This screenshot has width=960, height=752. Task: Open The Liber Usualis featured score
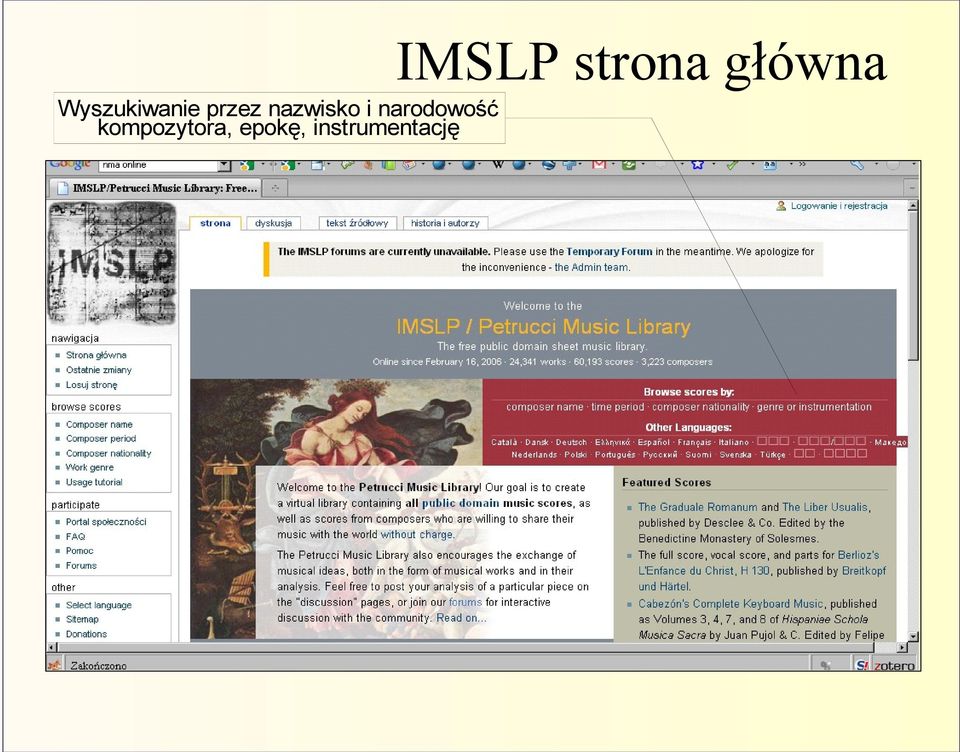[825, 507]
